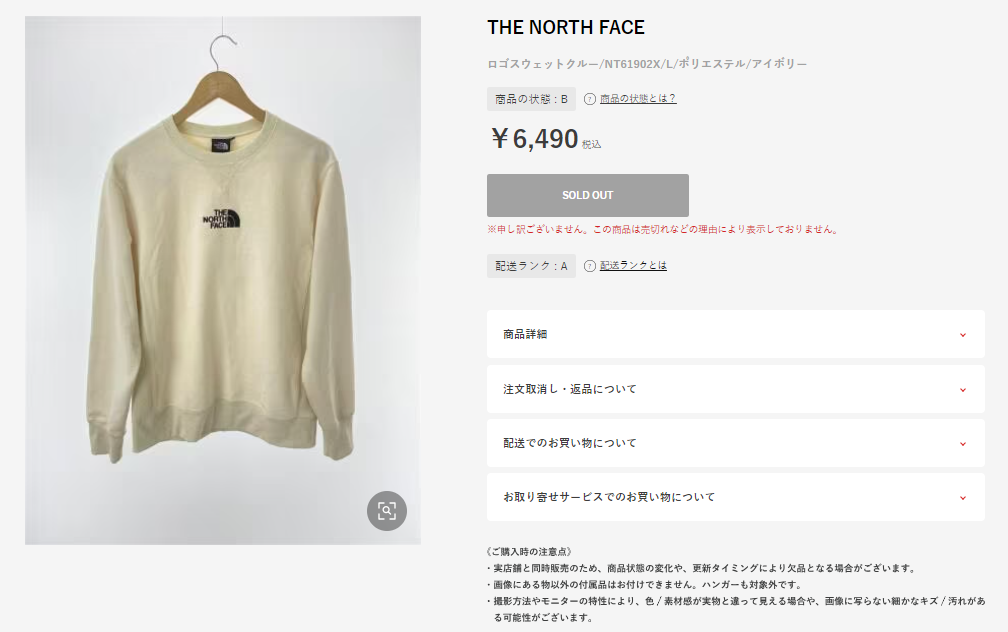Open the 配送ランクとは link
This screenshot has width=1008, height=632.
pos(633,266)
